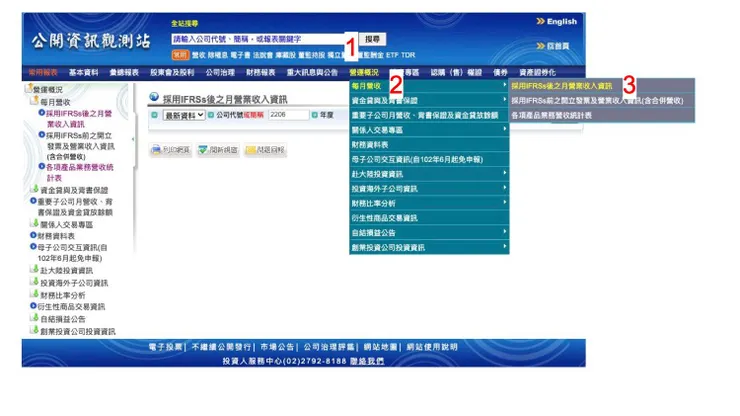The image size is (740, 416).
Task: Open the 營運概況 main menu
Action: click(x=364, y=72)
